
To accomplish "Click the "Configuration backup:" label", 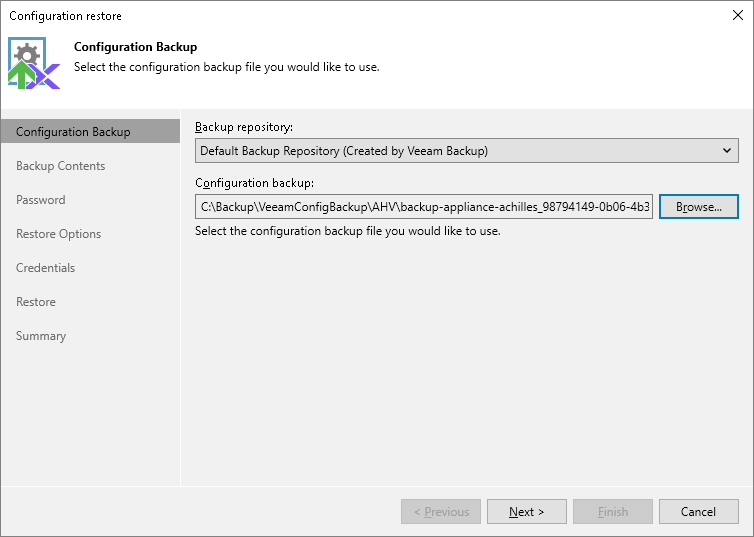I will pyautogui.click(x=254, y=183).
